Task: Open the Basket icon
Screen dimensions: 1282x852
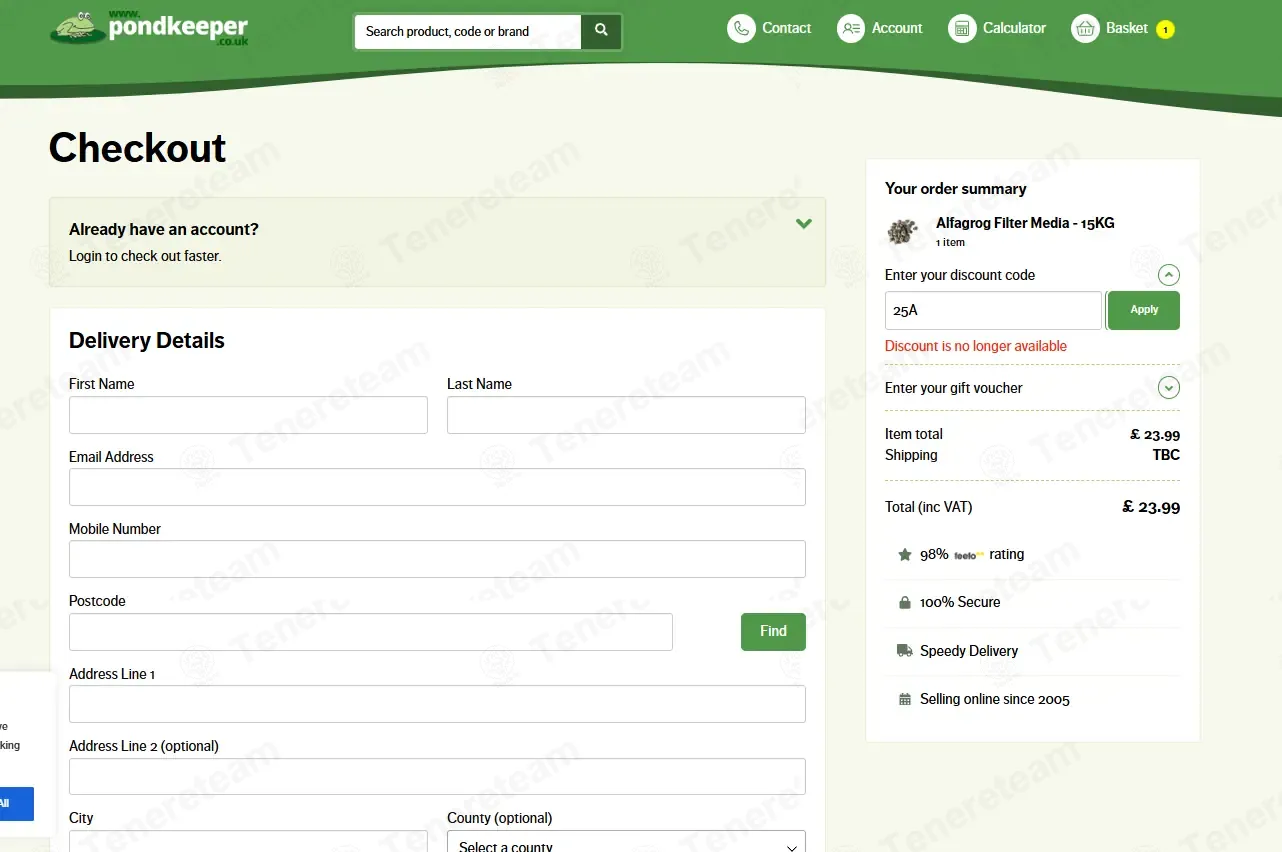Action: tap(1085, 28)
